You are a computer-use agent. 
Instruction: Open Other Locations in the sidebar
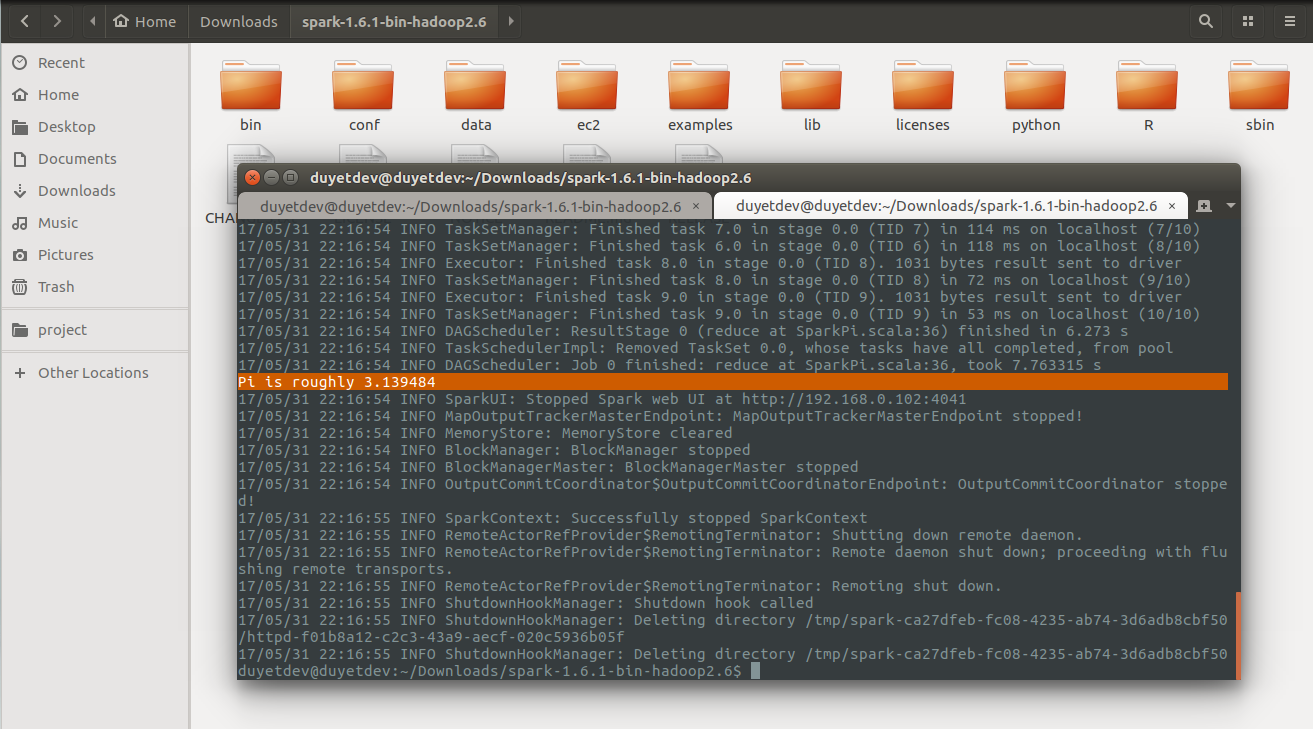[94, 373]
